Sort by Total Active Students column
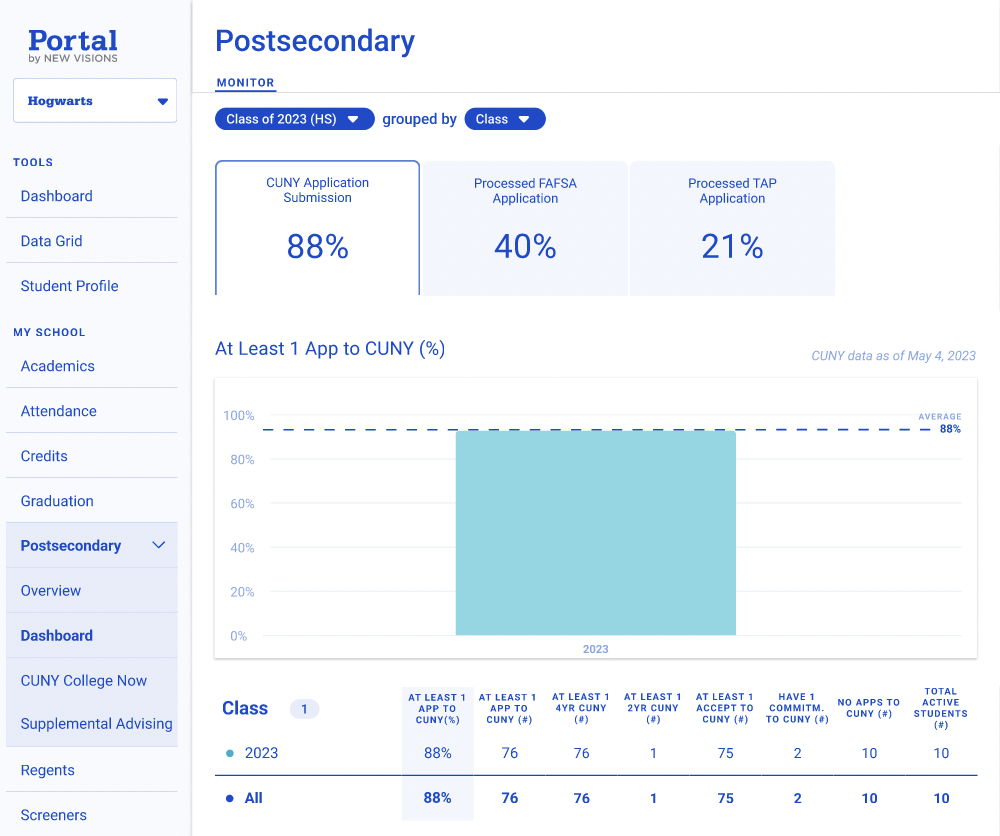 [940, 708]
